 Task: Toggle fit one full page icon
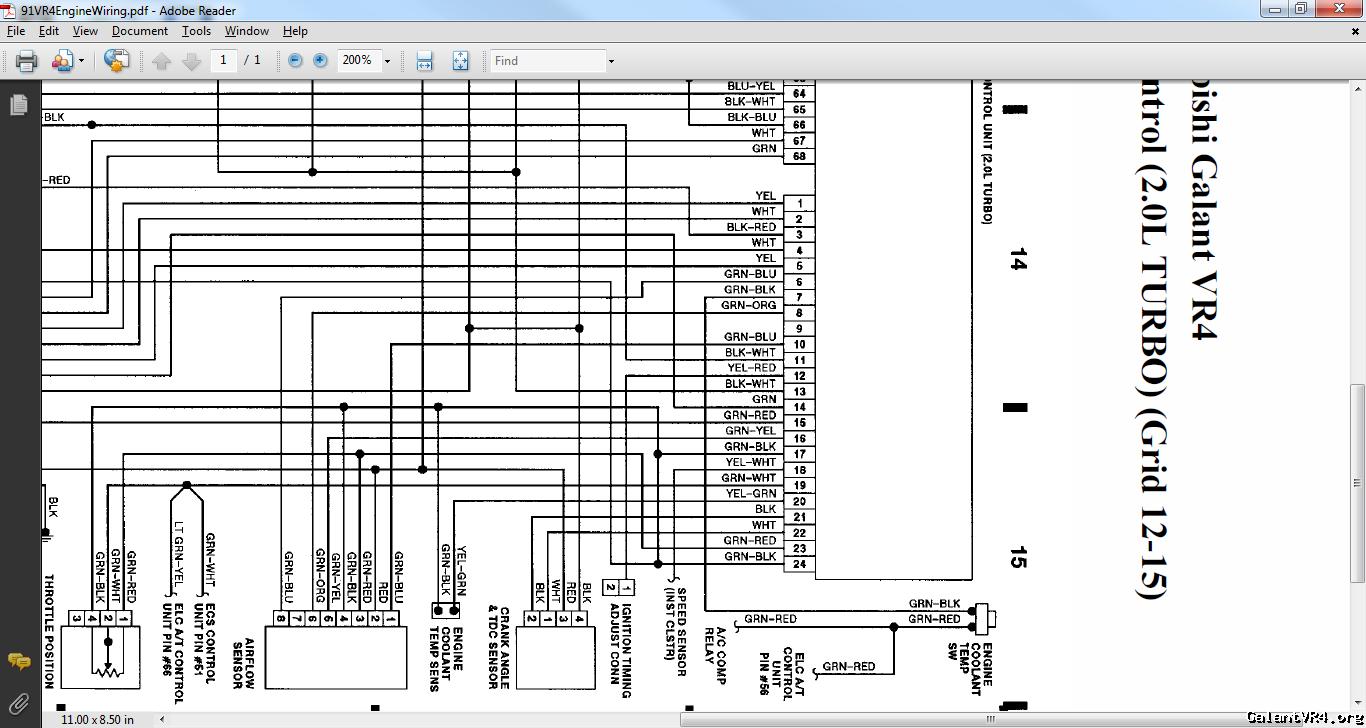(x=460, y=61)
